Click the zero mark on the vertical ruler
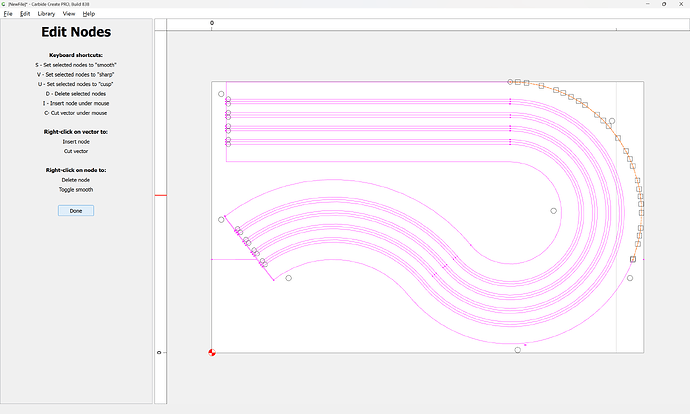The image size is (690, 414). [159, 352]
